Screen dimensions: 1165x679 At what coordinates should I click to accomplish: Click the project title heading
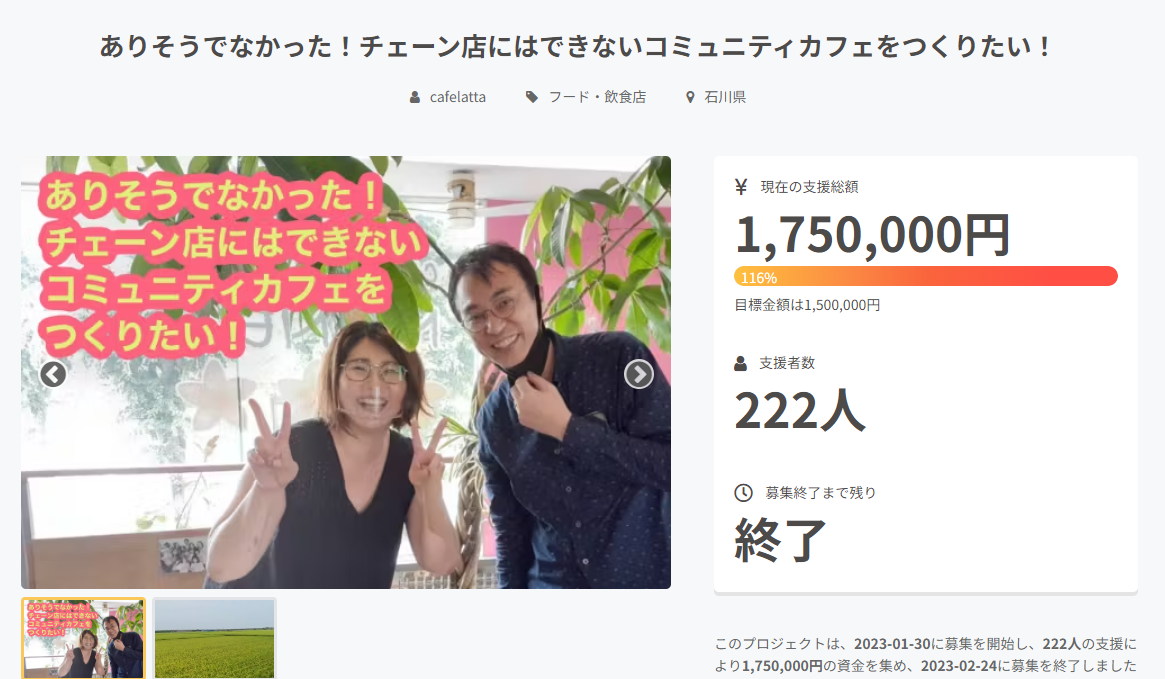[576, 47]
